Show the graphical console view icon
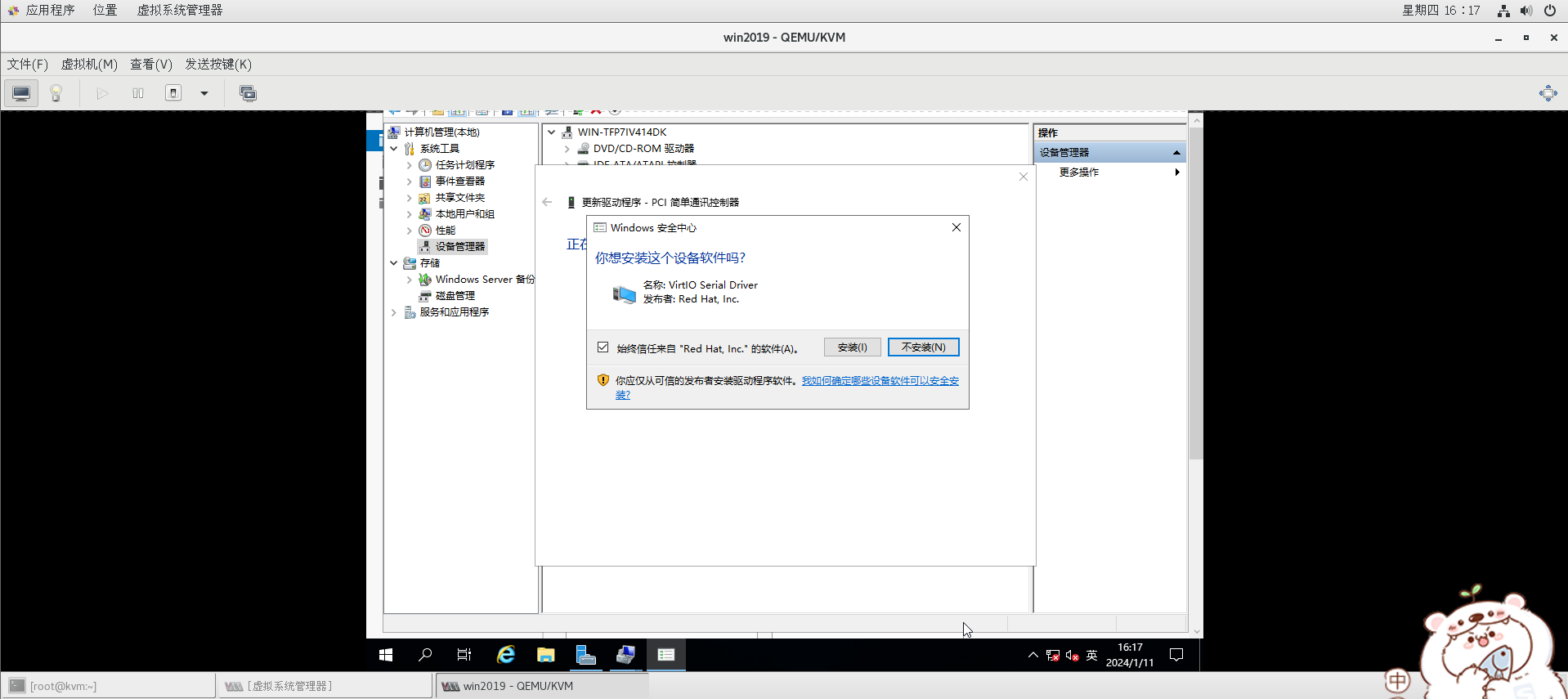1568x699 pixels. pos(21,93)
